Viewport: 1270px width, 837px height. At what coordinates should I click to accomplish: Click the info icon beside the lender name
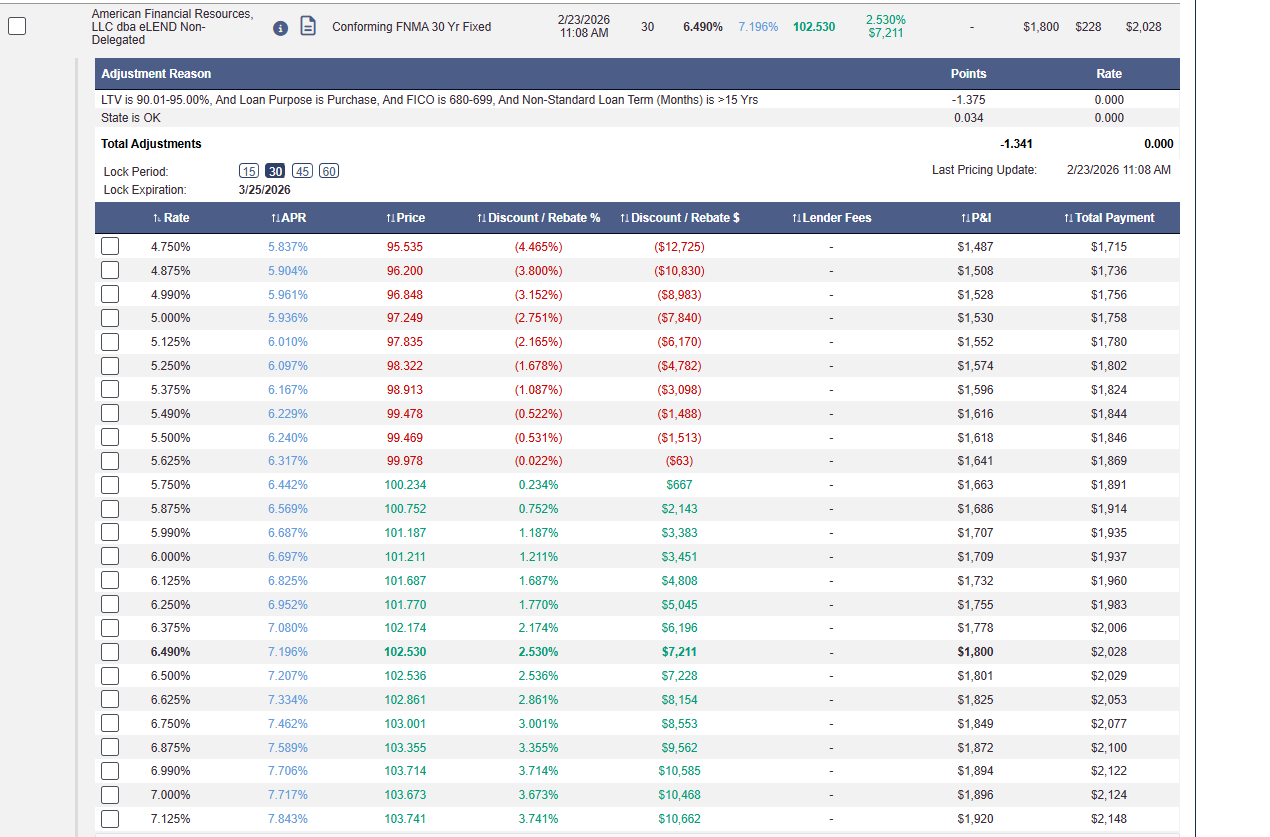point(281,27)
